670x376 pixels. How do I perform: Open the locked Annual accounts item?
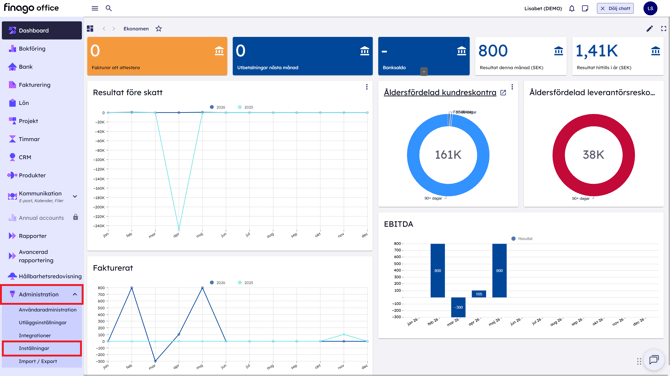click(x=41, y=217)
